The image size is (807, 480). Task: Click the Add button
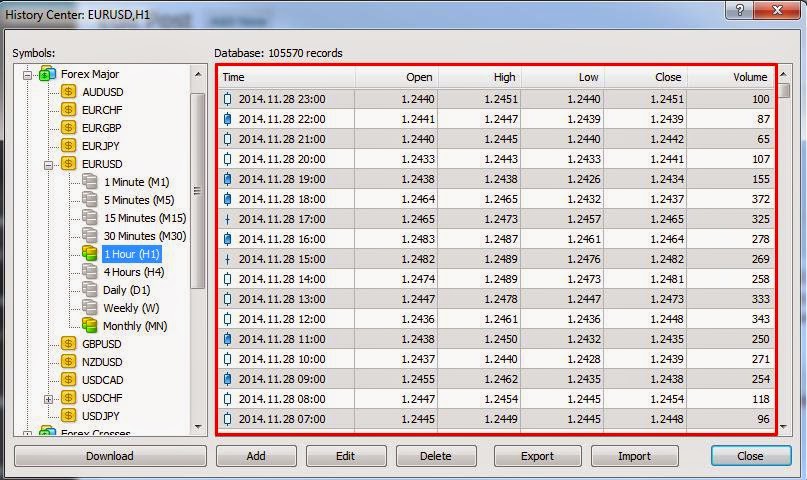(256, 456)
